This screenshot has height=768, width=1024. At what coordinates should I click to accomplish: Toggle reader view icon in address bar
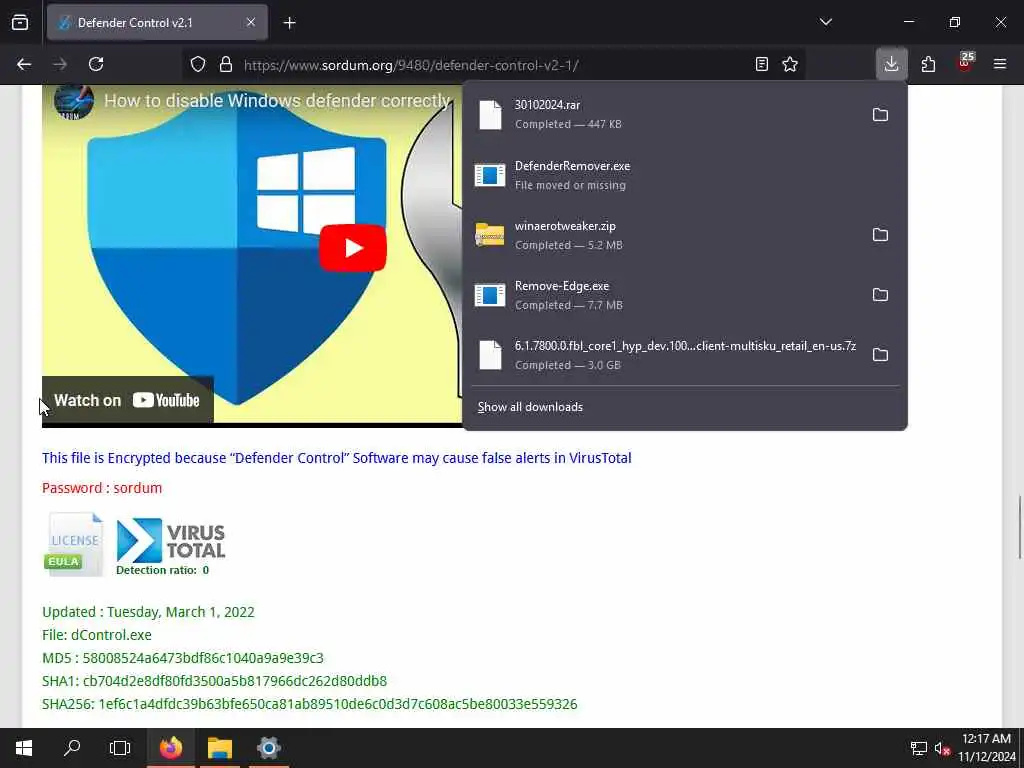(761, 64)
